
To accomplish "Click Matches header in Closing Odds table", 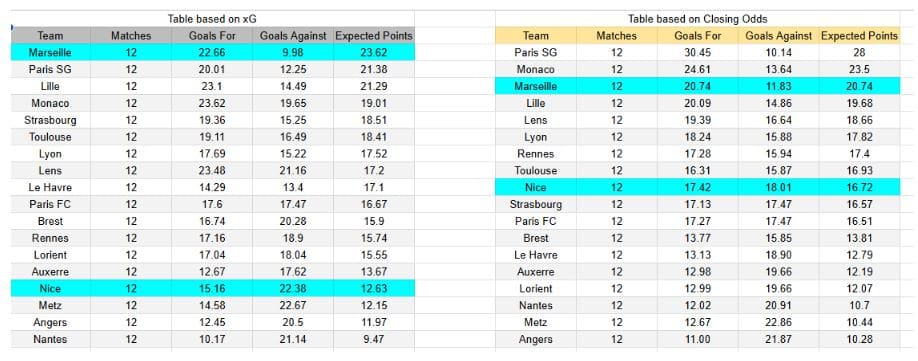I will coord(616,36).
